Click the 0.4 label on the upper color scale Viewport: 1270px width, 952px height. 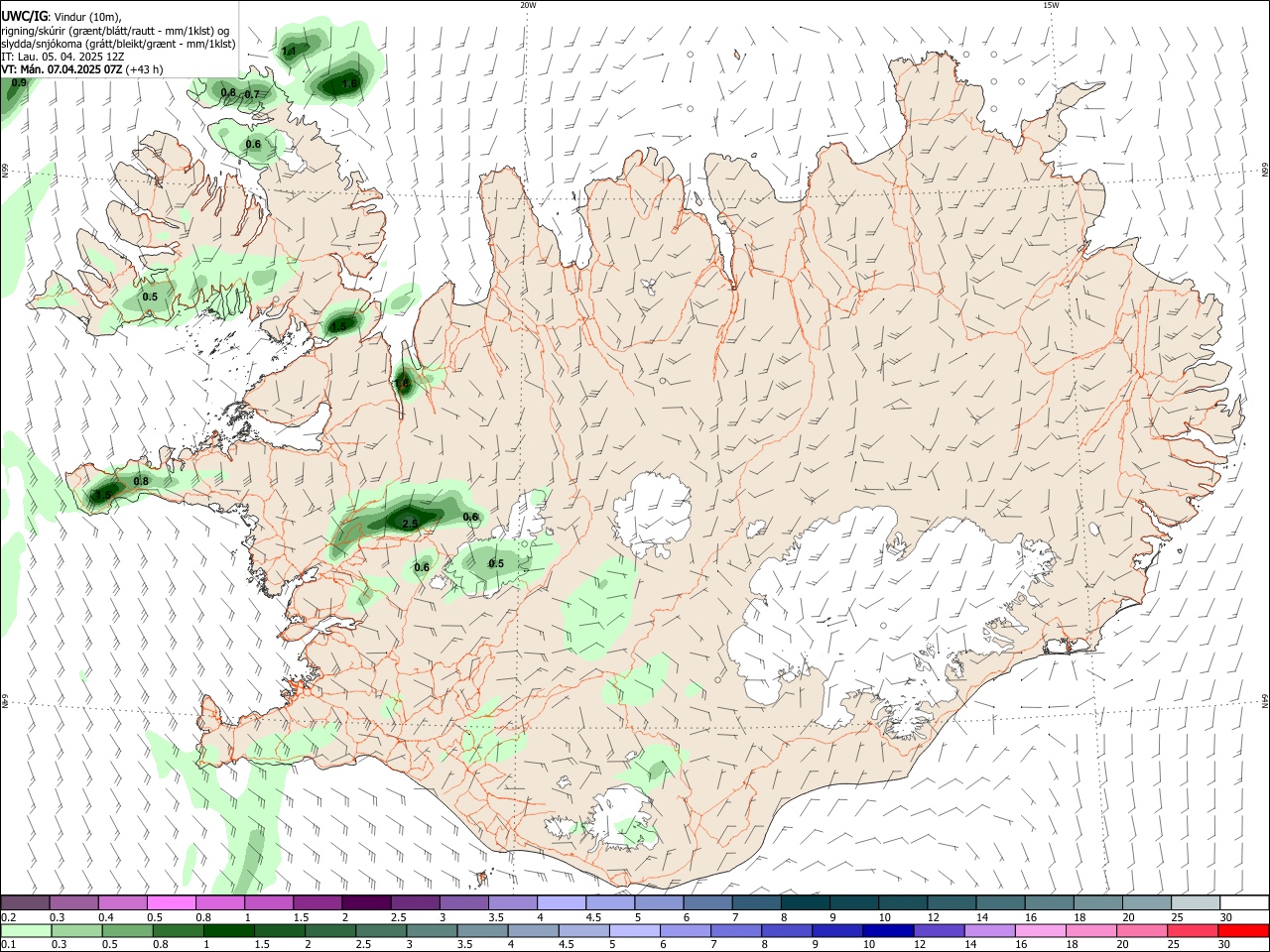[x=106, y=917]
